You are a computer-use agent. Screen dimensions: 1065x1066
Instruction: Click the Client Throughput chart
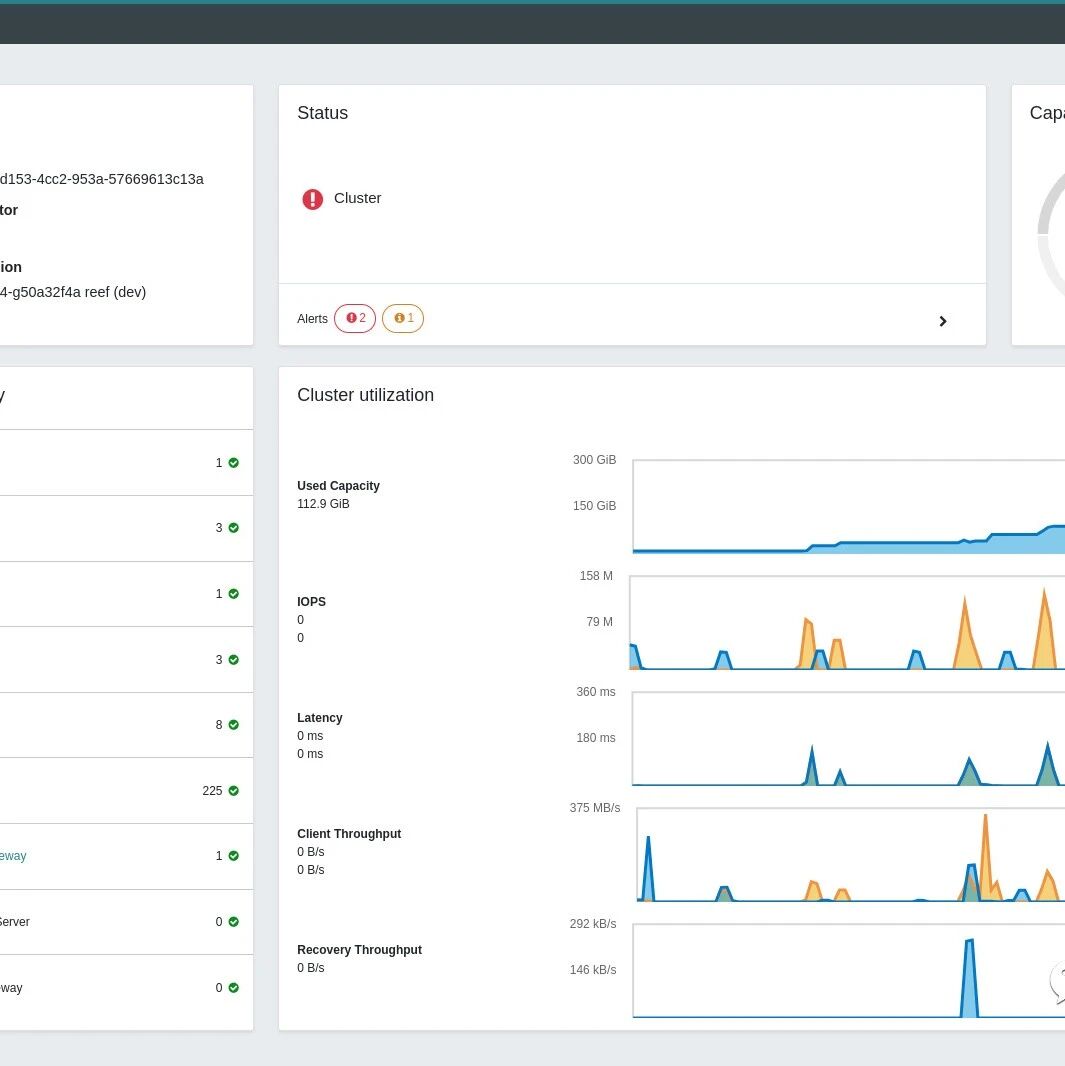850,855
